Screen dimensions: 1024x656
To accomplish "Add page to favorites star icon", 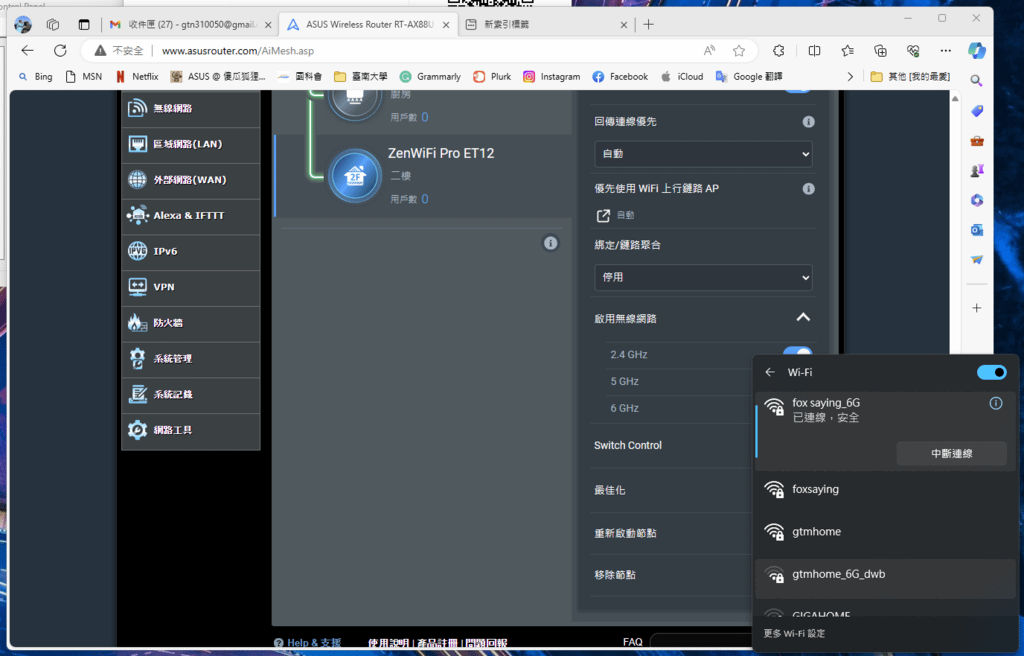I will click(x=739, y=50).
